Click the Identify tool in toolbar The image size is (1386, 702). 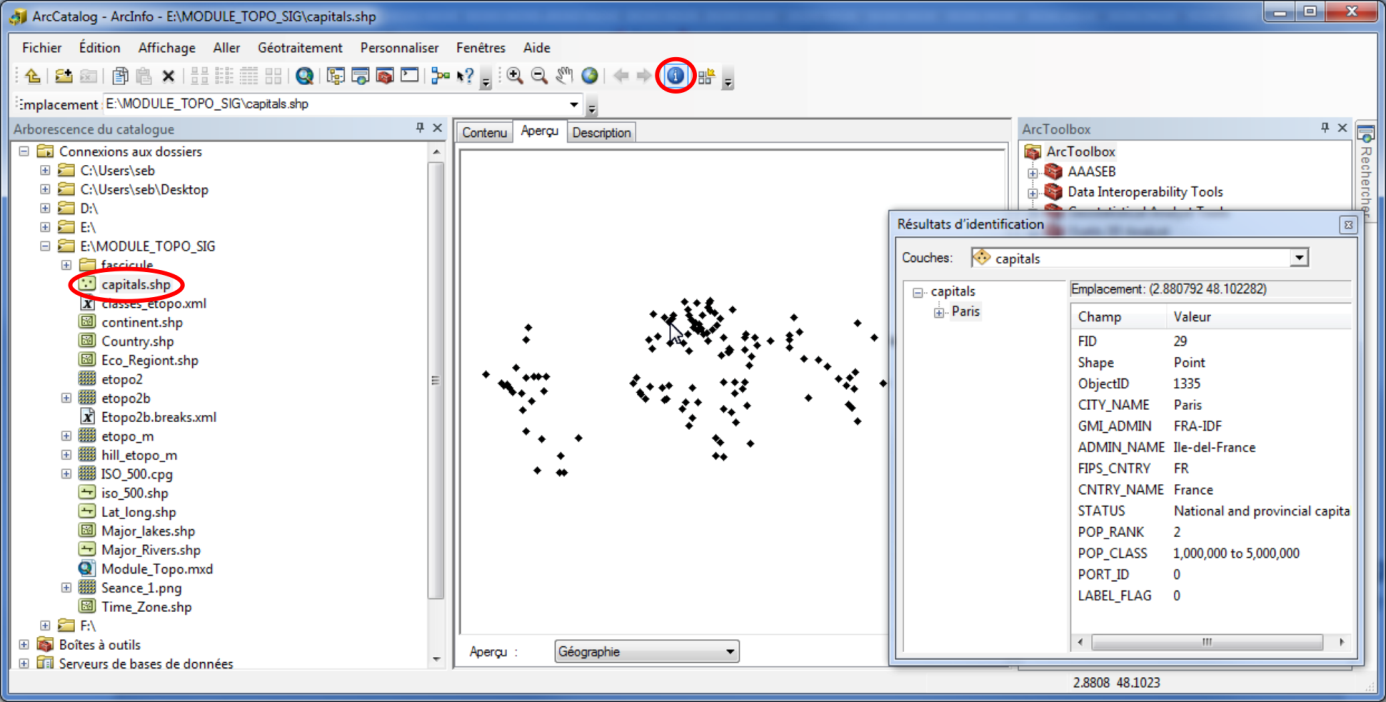pos(676,76)
